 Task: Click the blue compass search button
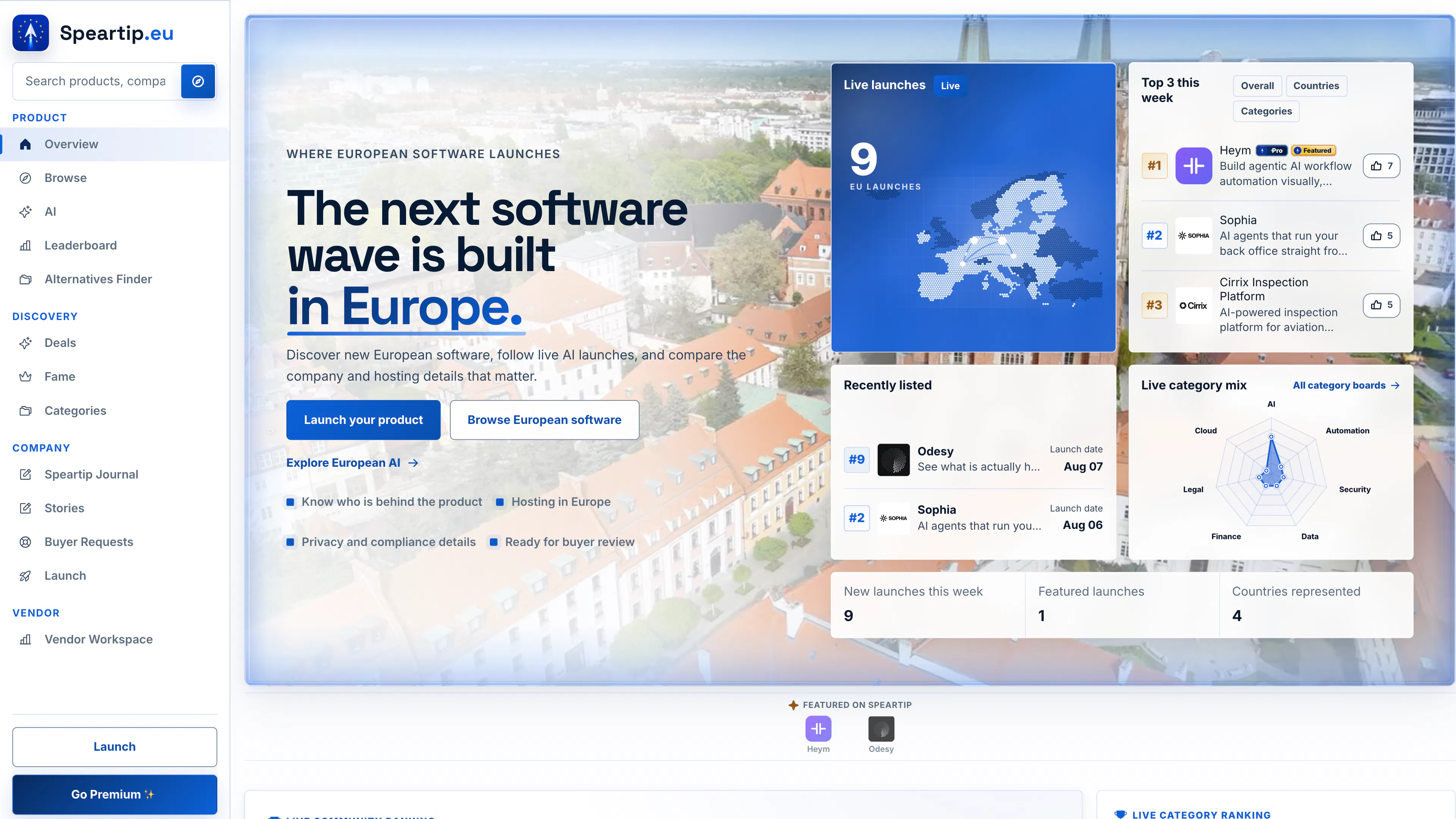tap(198, 82)
